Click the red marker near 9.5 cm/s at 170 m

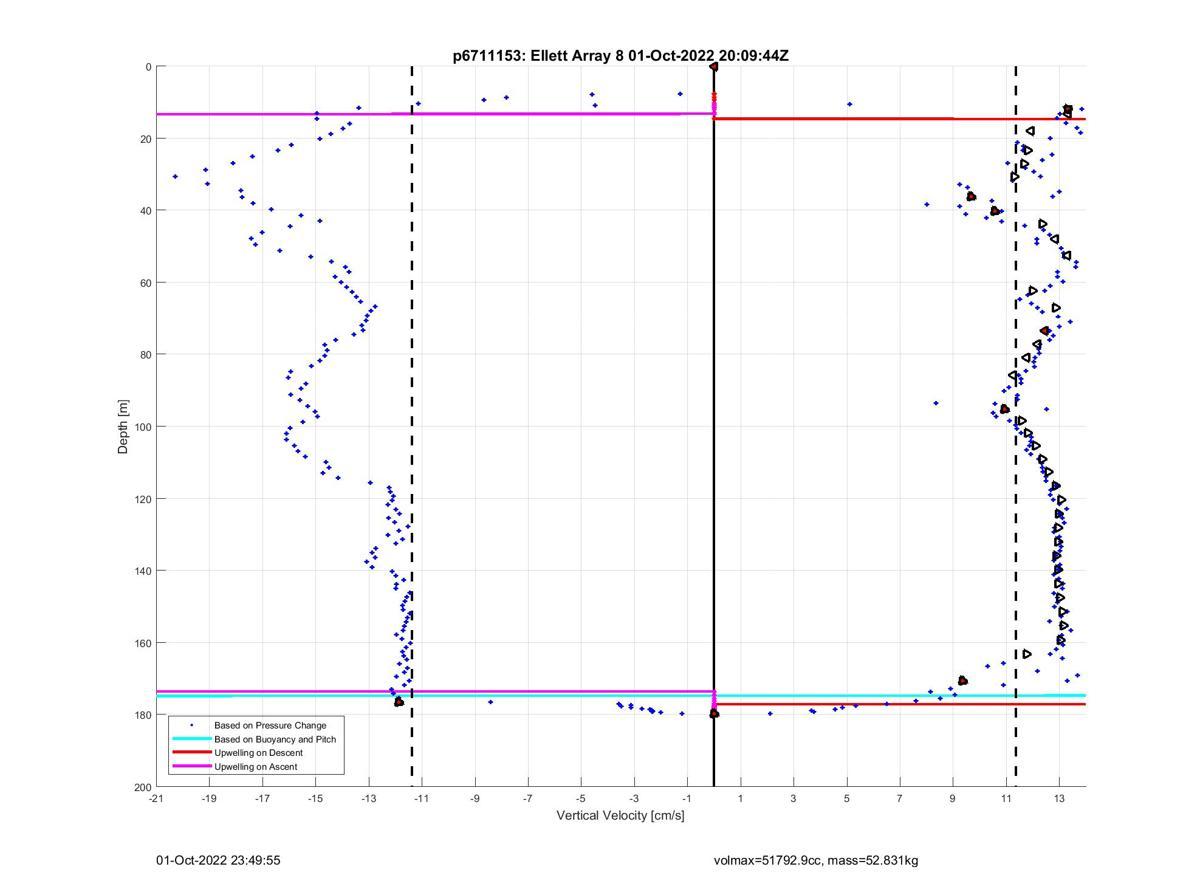click(x=963, y=681)
